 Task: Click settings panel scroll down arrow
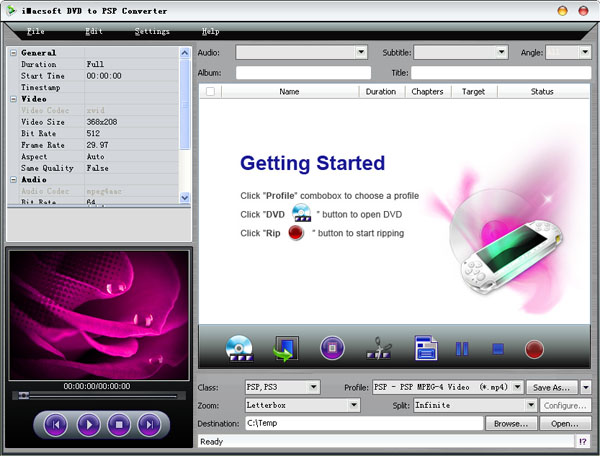[x=185, y=197]
